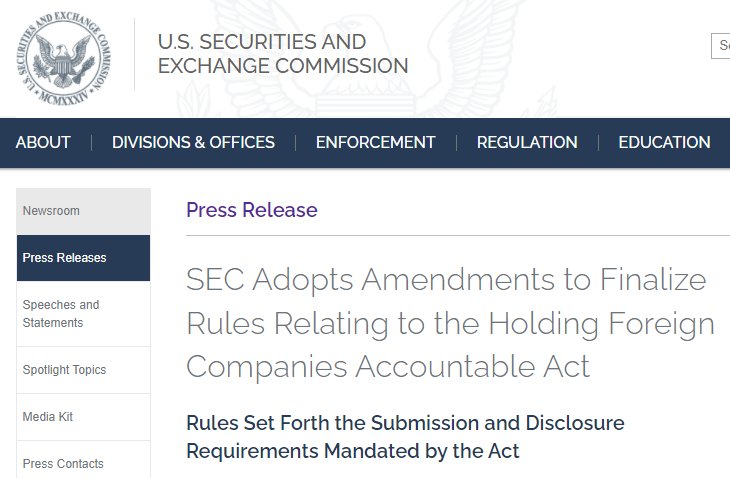Go to the EDUCATION navigation item

pyautogui.click(x=664, y=142)
